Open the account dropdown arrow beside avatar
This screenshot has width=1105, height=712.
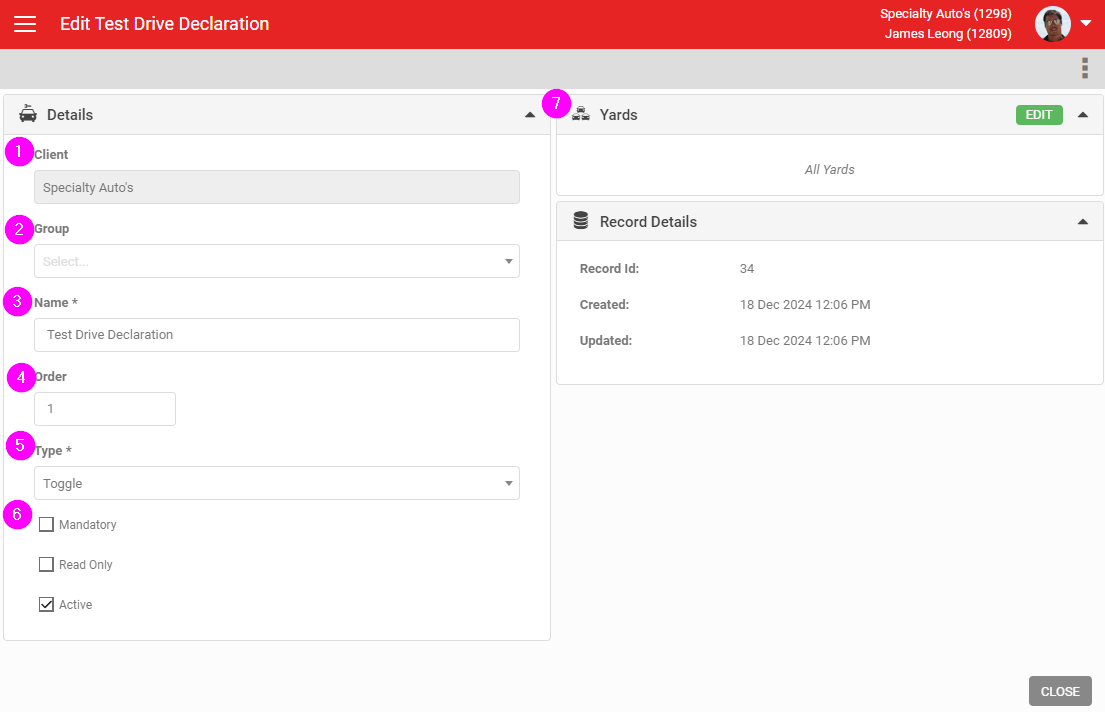[1087, 23]
